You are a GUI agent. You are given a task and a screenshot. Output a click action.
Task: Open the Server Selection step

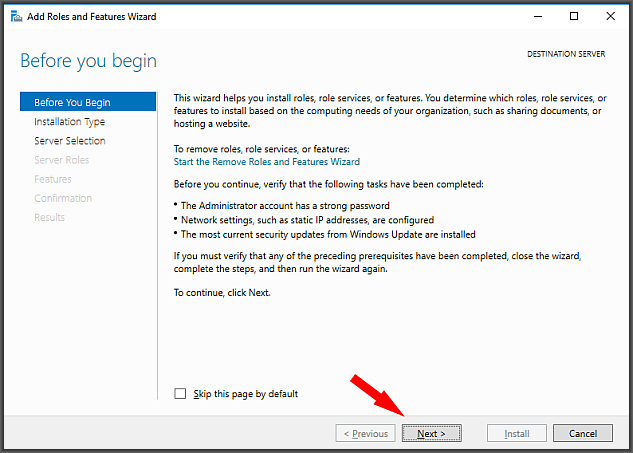(x=70, y=141)
